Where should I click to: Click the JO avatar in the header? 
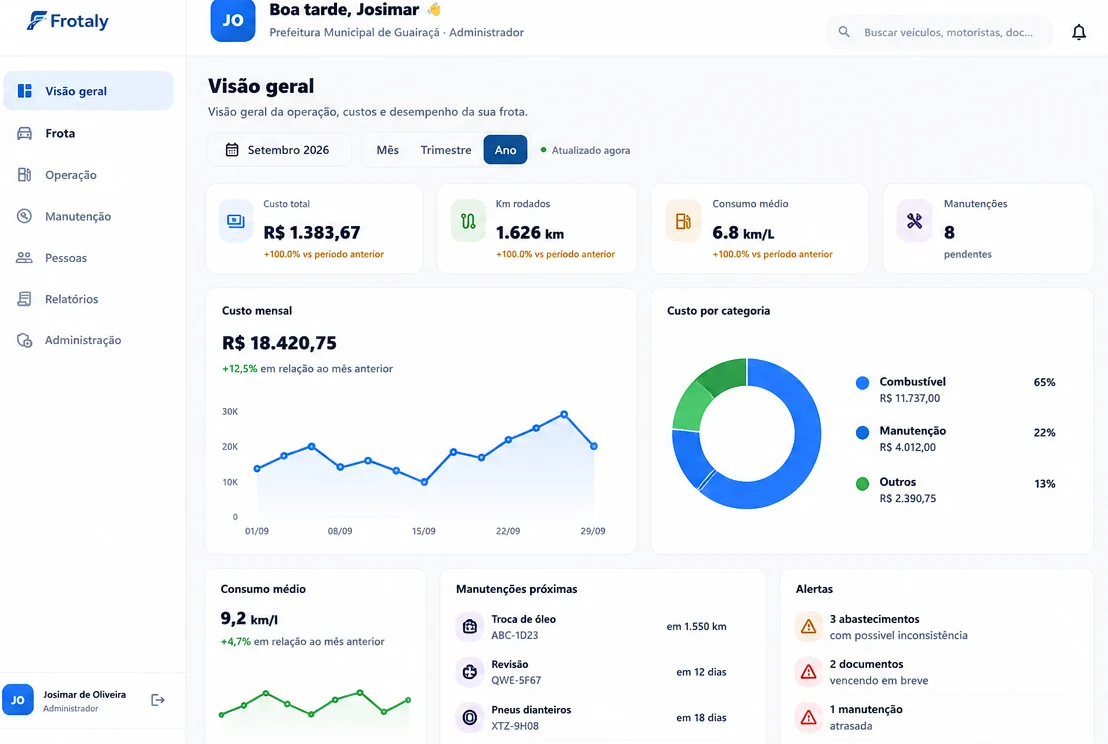[232, 20]
